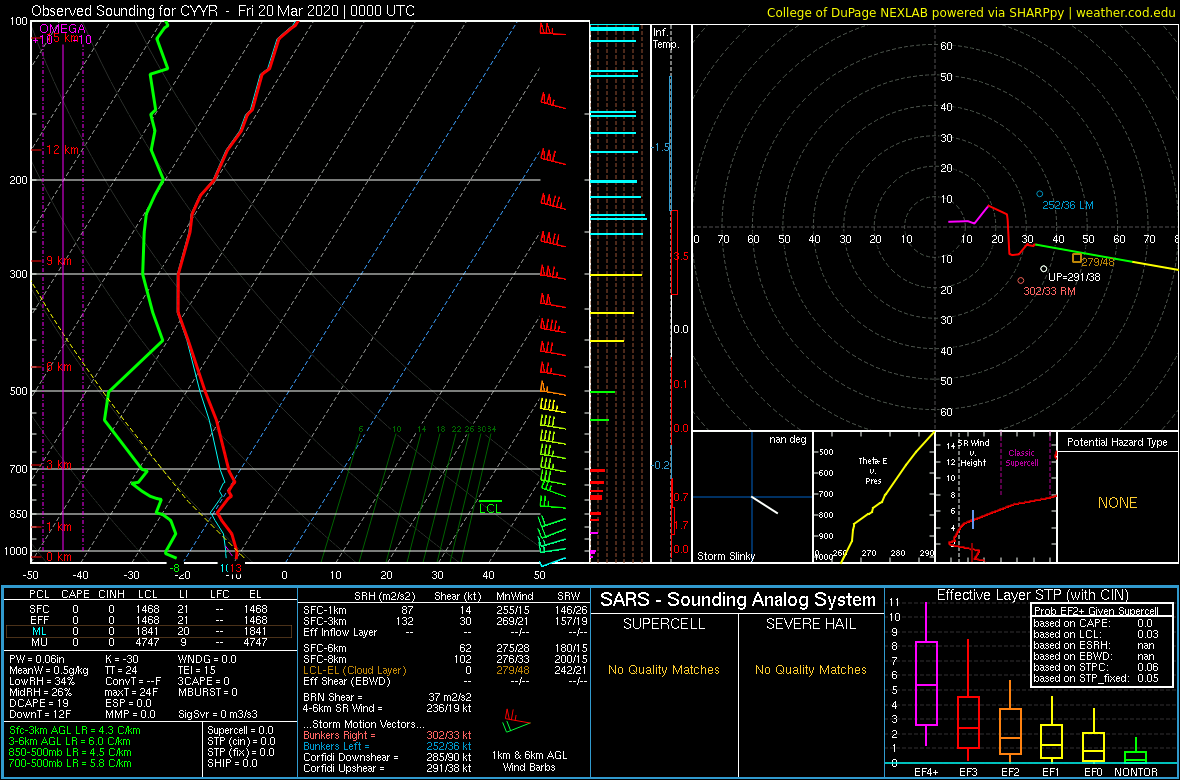The image size is (1180, 780).
Task: Click the magenta OMEGA label
Action: tap(62, 29)
